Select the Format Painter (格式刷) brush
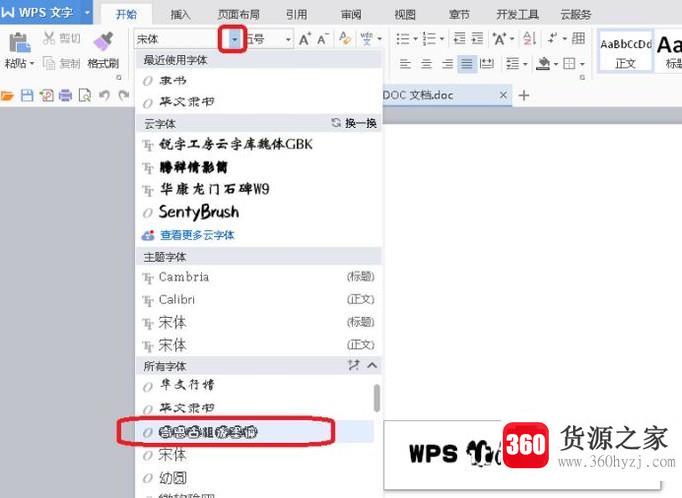The height and width of the screenshot is (498, 682). click(x=103, y=42)
